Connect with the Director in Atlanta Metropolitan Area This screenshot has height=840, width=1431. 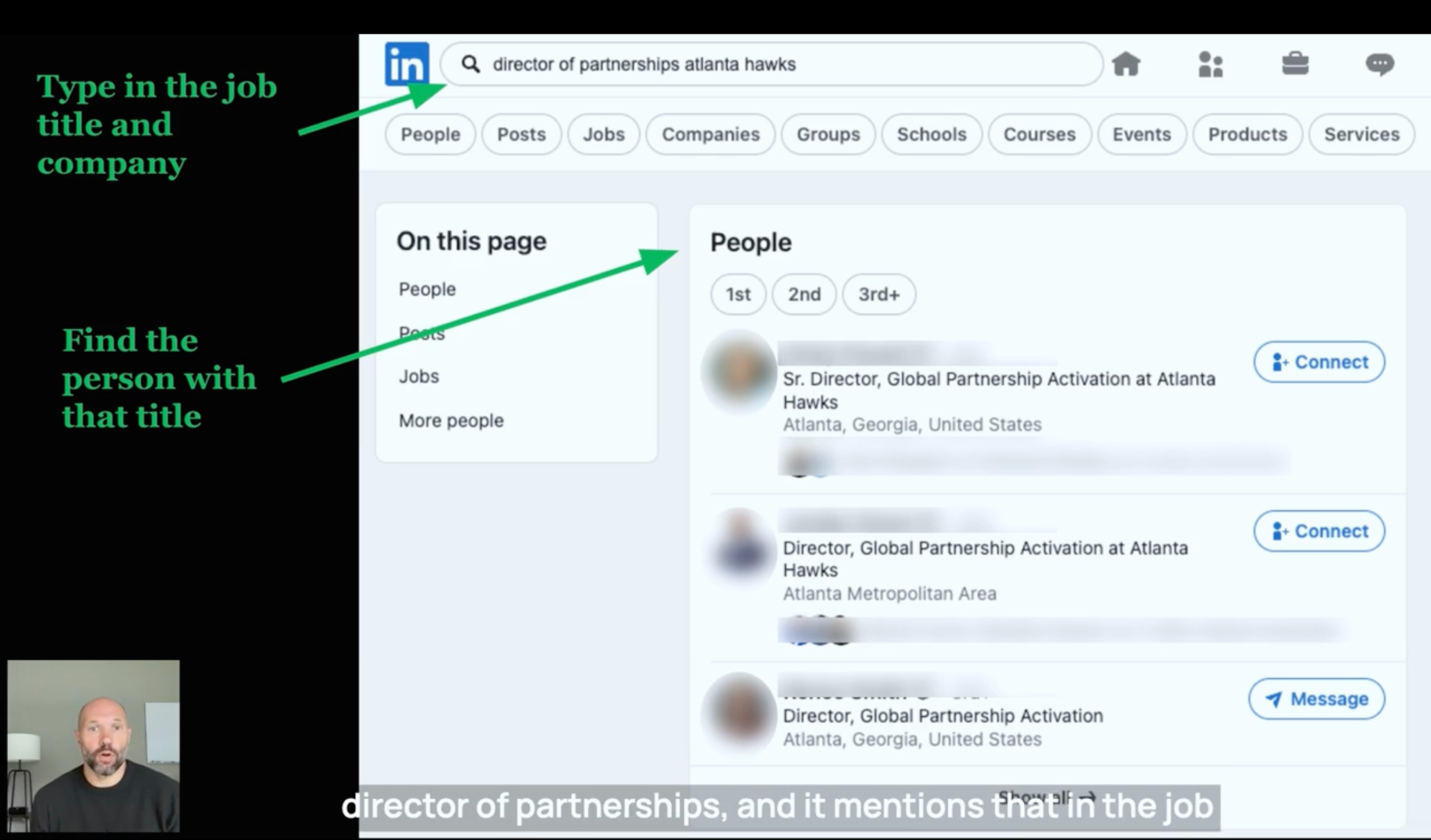pyautogui.click(x=1319, y=531)
